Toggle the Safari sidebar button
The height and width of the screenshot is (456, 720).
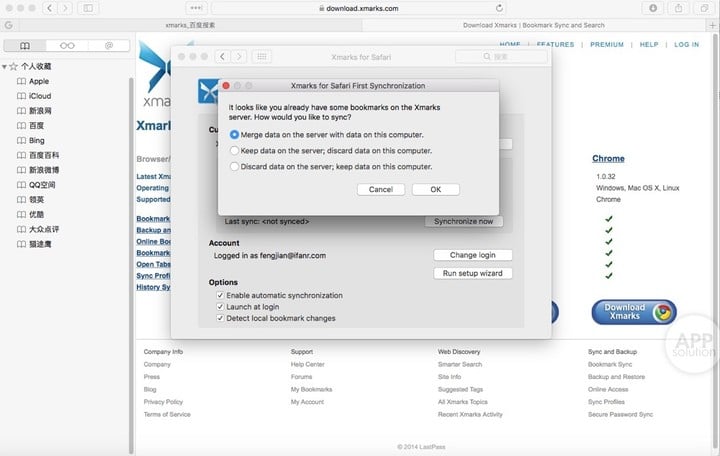point(88,8)
